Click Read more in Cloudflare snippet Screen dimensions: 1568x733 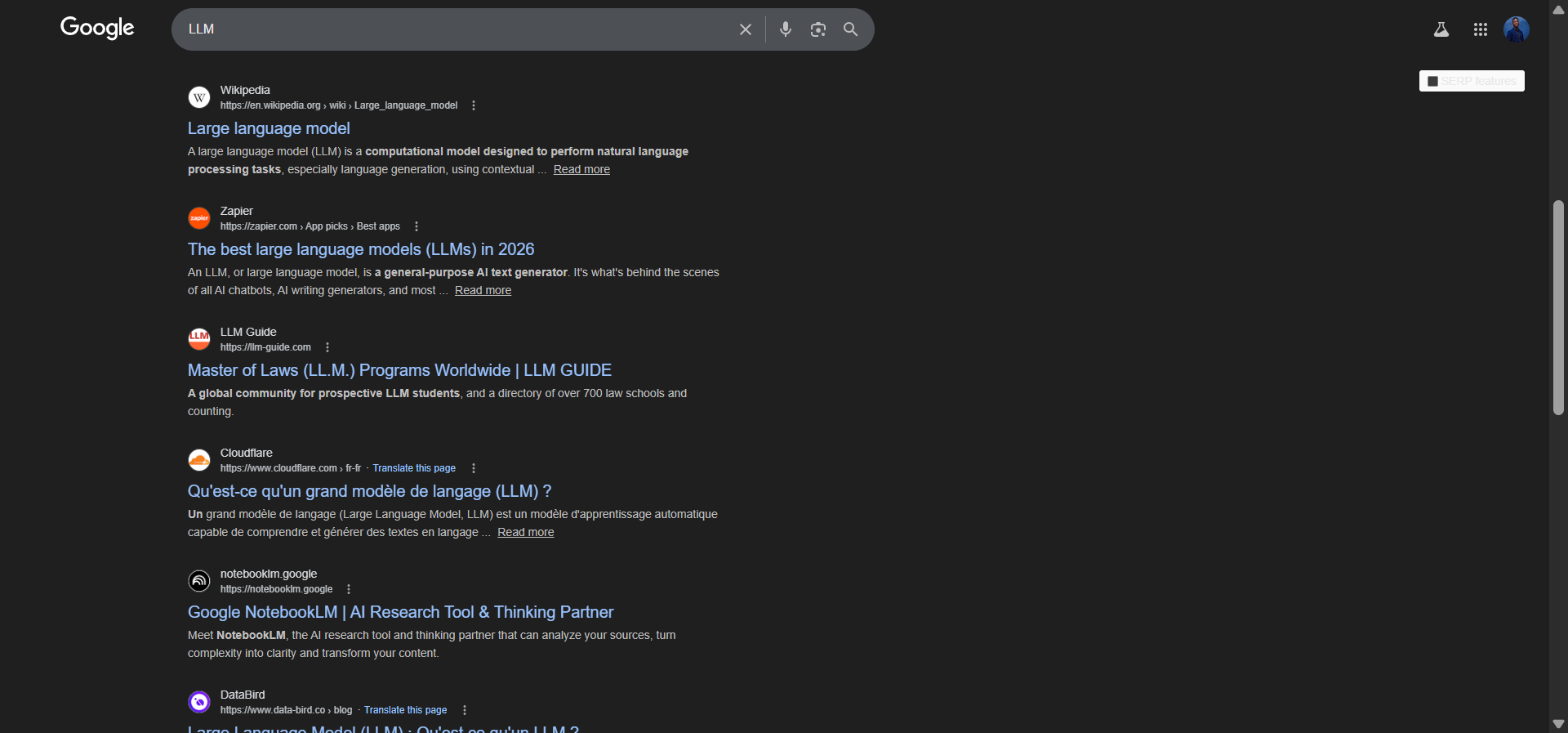pyautogui.click(x=525, y=532)
